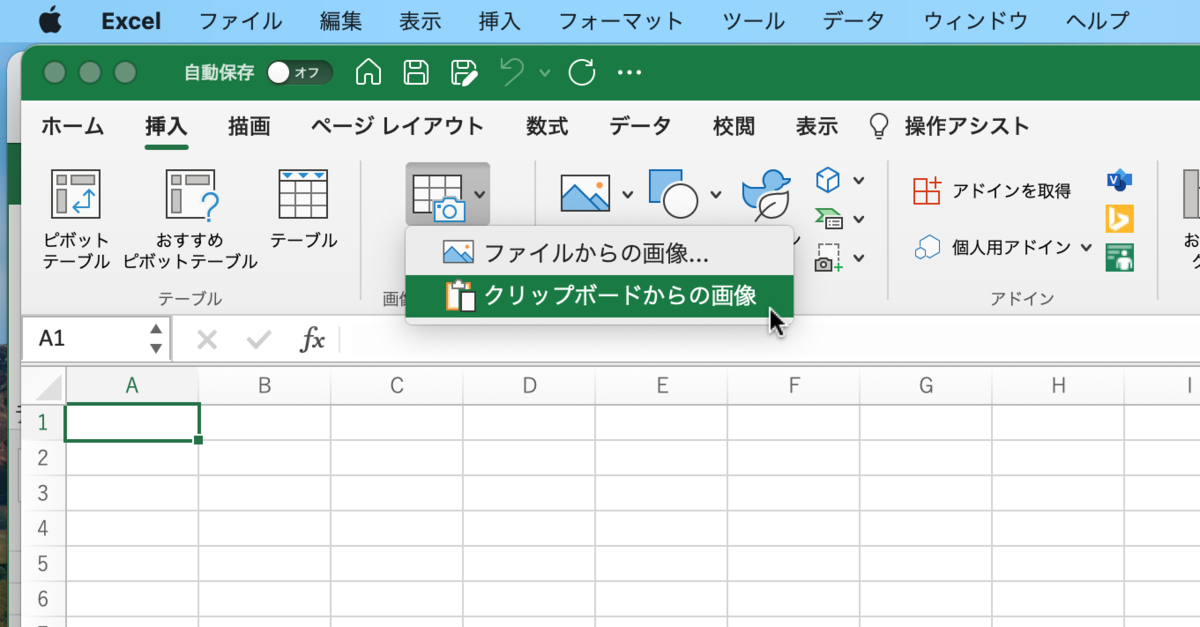Viewport: 1200px width, 627px height.
Task: Click the Icons duck-and-leaf button
Action: point(766,194)
